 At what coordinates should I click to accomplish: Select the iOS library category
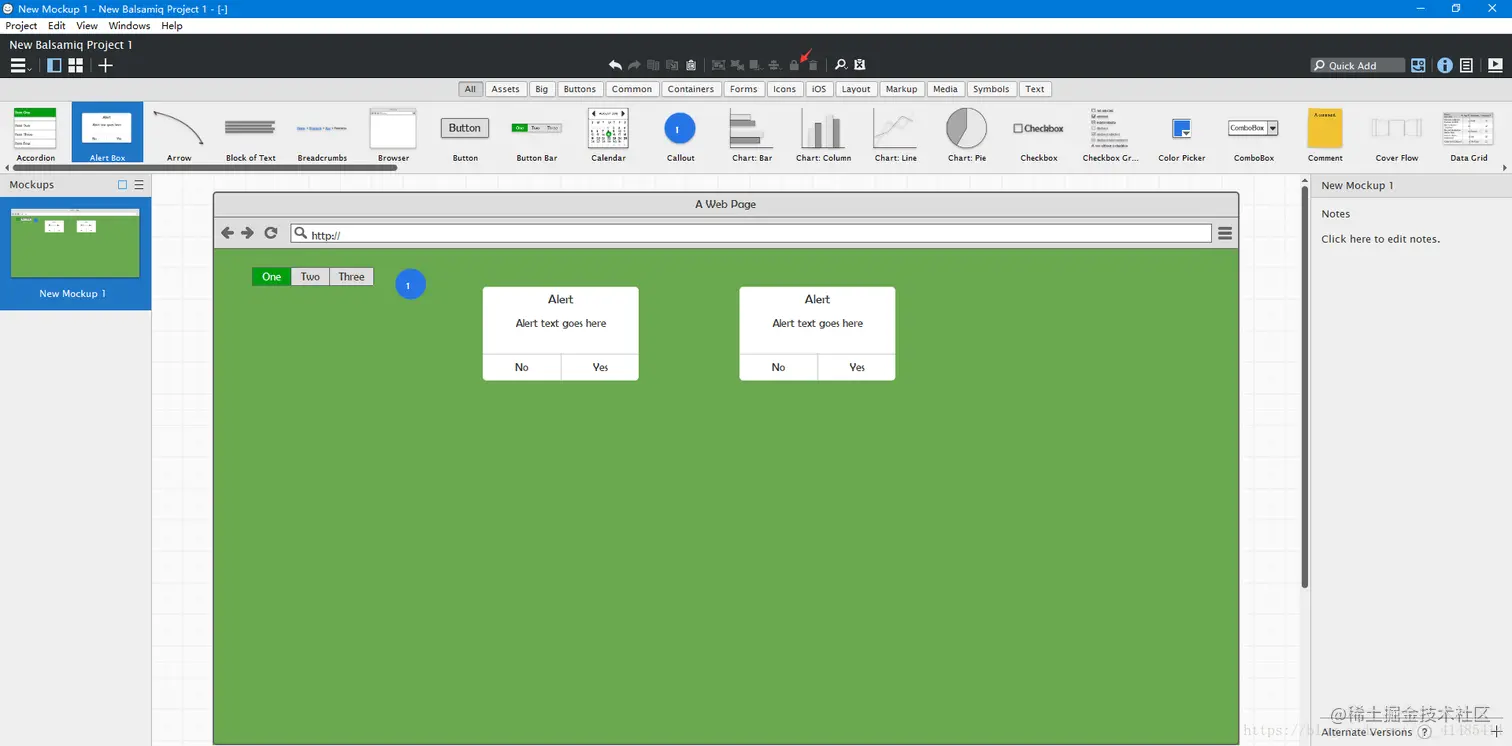click(819, 89)
